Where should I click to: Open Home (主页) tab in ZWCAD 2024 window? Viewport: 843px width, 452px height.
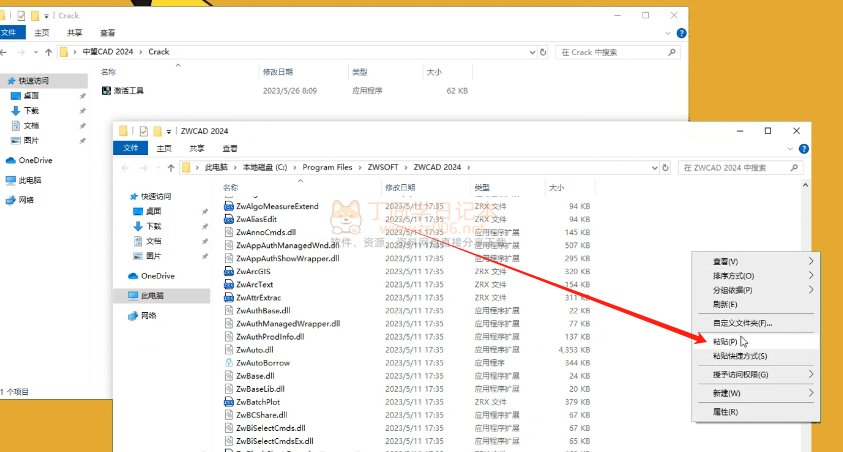[164, 148]
